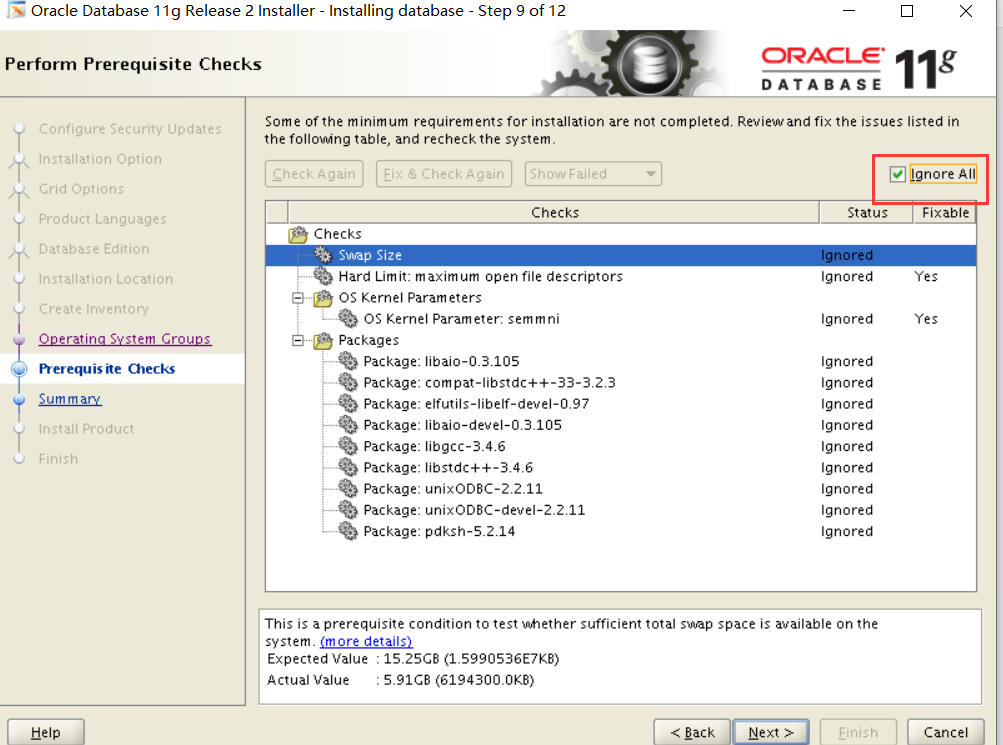Click gear icon for libstdc++-3.4.6

point(348,467)
